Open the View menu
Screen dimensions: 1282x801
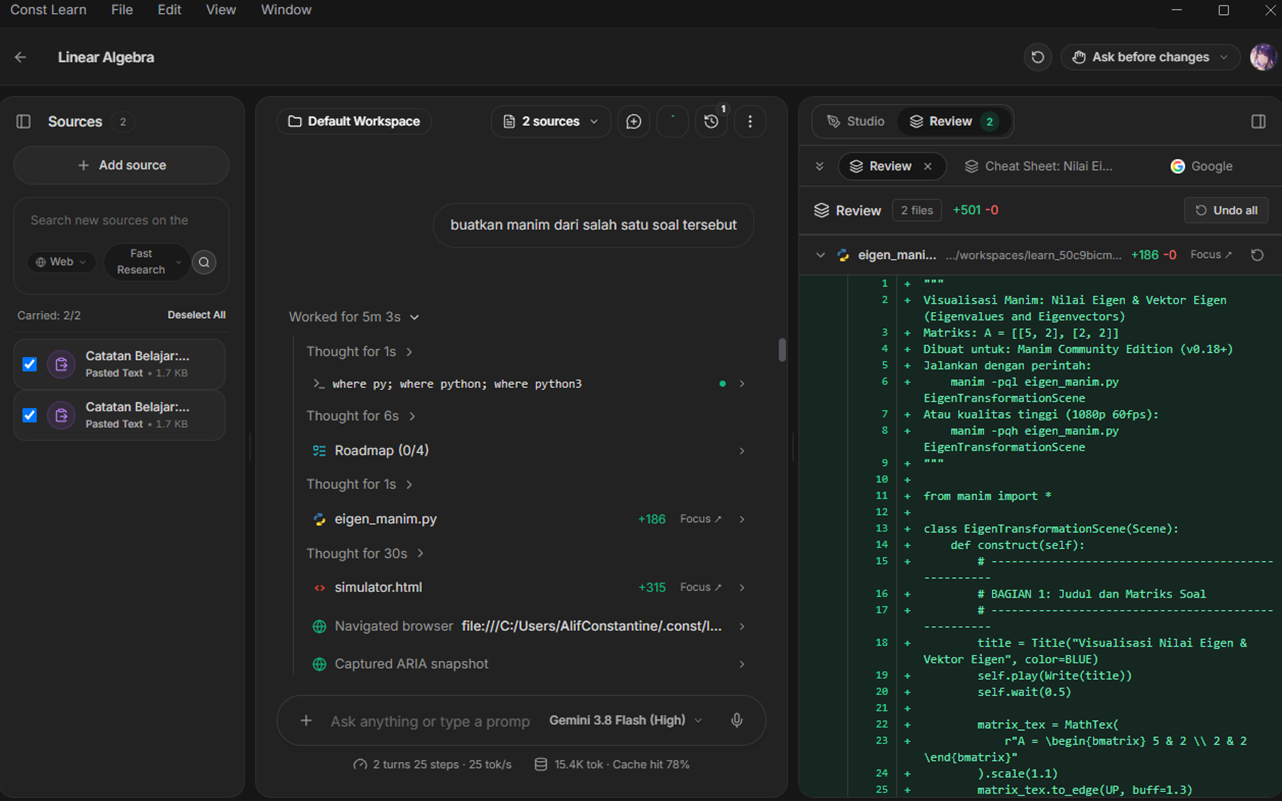coord(221,10)
